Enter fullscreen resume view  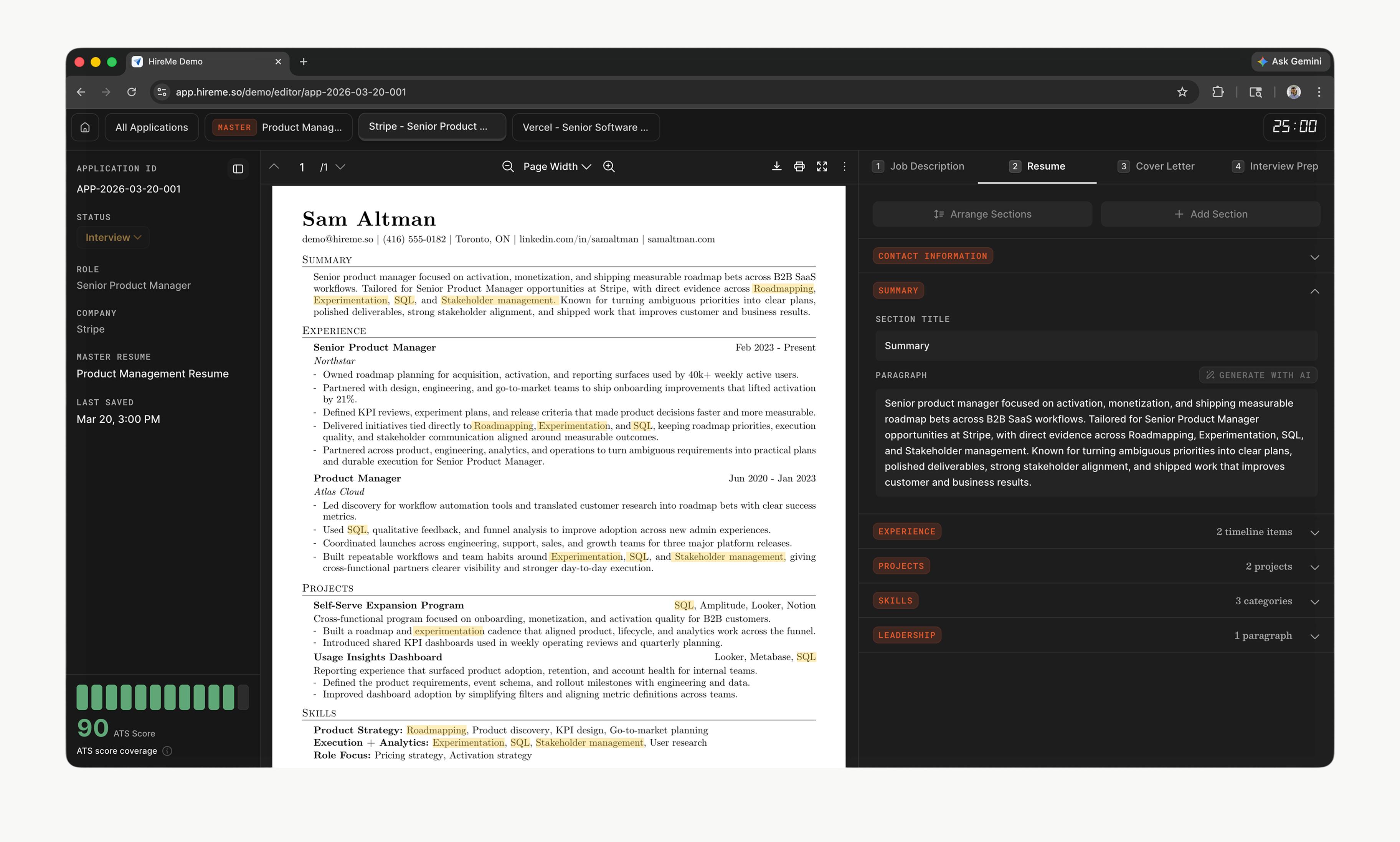[822, 166]
